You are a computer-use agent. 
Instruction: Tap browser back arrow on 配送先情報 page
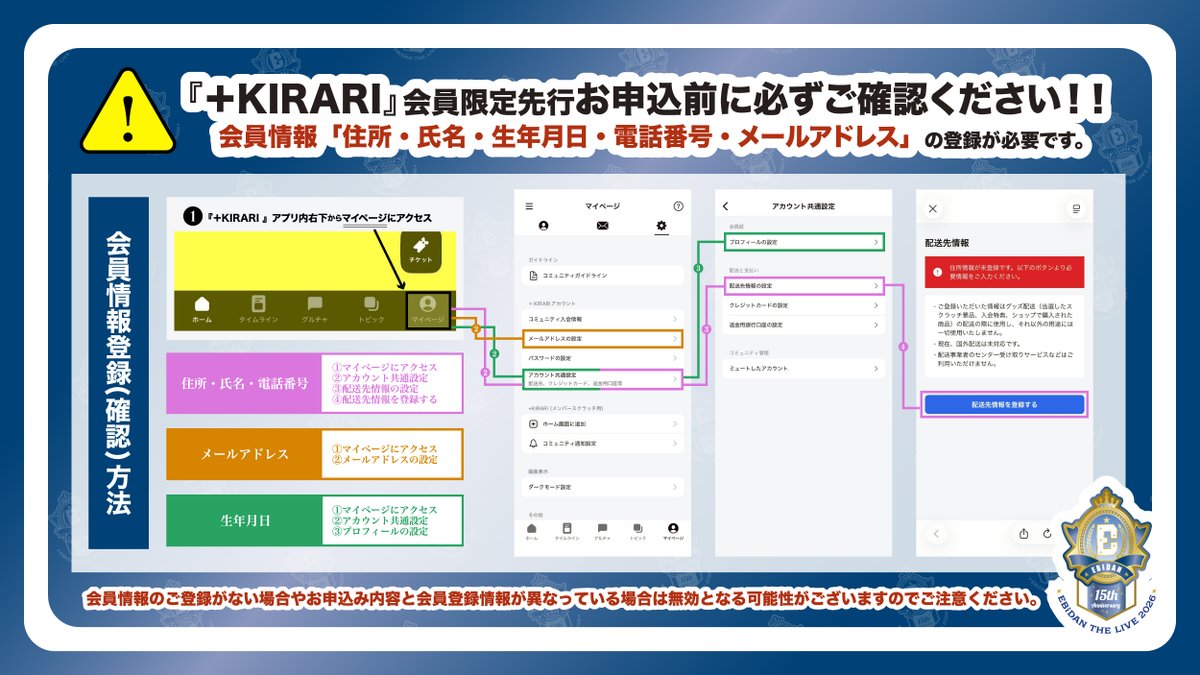(936, 533)
